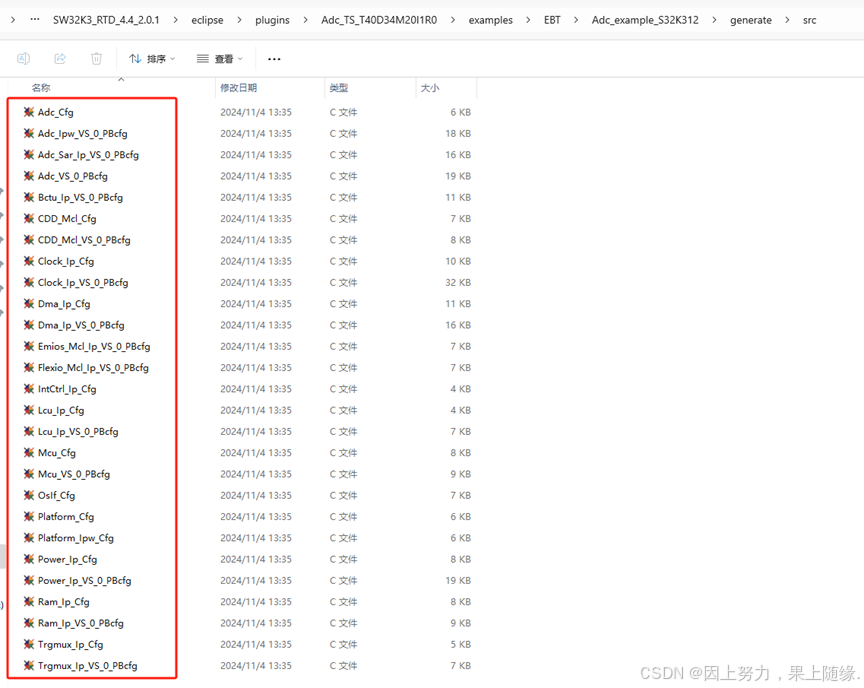This screenshot has height=688, width=864.
Task: Navigate to eclipse breadcrumb folder
Action: pyautogui.click(x=207, y=20)
